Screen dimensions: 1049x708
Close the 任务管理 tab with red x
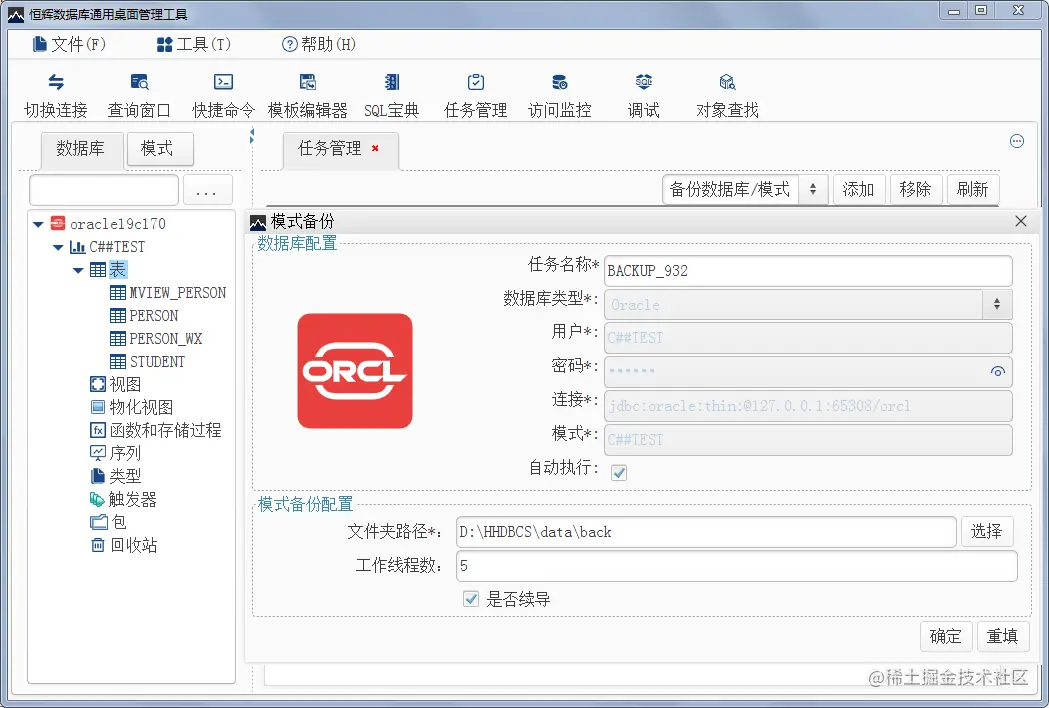coord(375,148)
